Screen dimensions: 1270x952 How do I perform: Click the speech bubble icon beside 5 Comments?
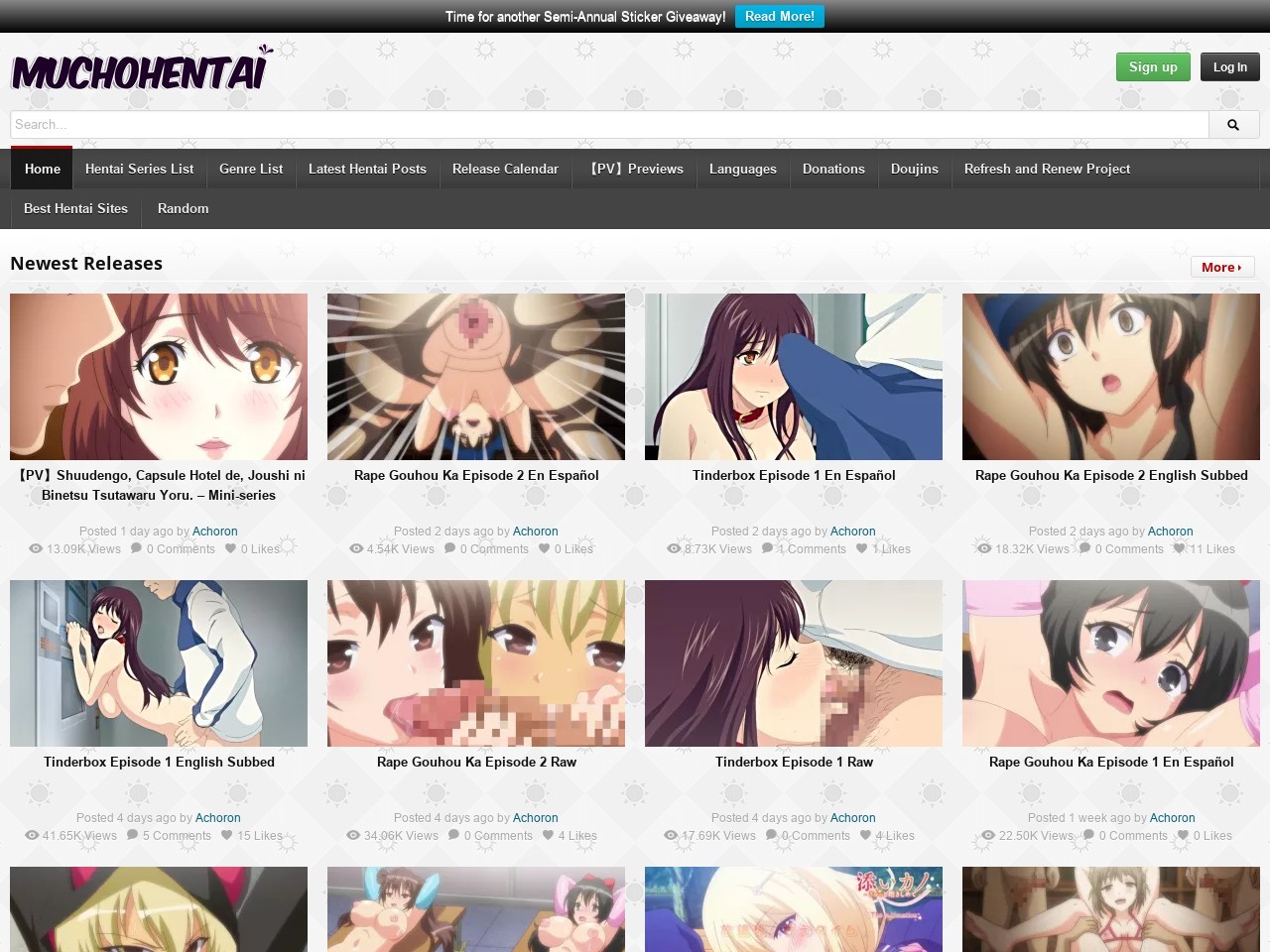click(133, 835)
